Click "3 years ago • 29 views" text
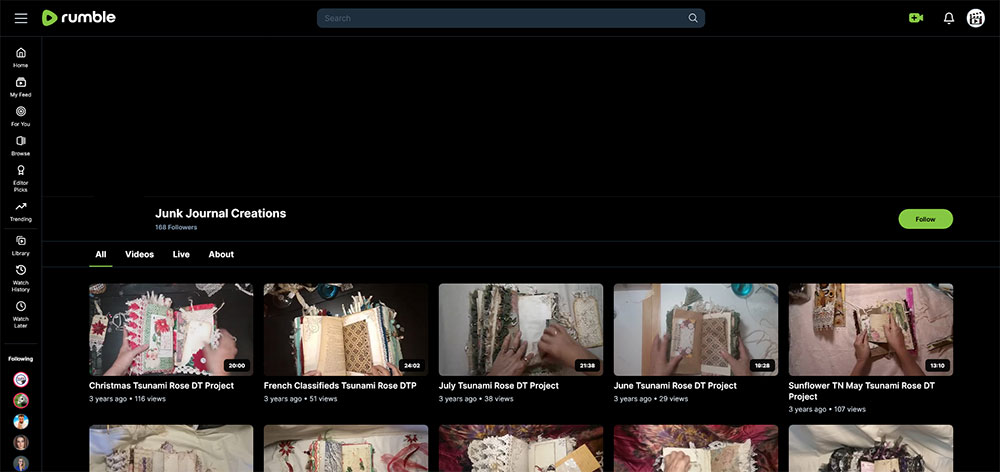1000x472 pixels. [651, 399]
